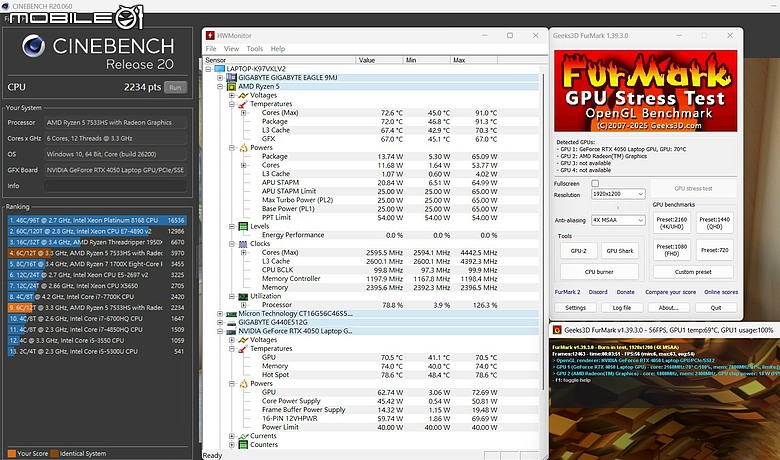Run Preset:2160 (4K/UHD) benchmark

point(672,223)
